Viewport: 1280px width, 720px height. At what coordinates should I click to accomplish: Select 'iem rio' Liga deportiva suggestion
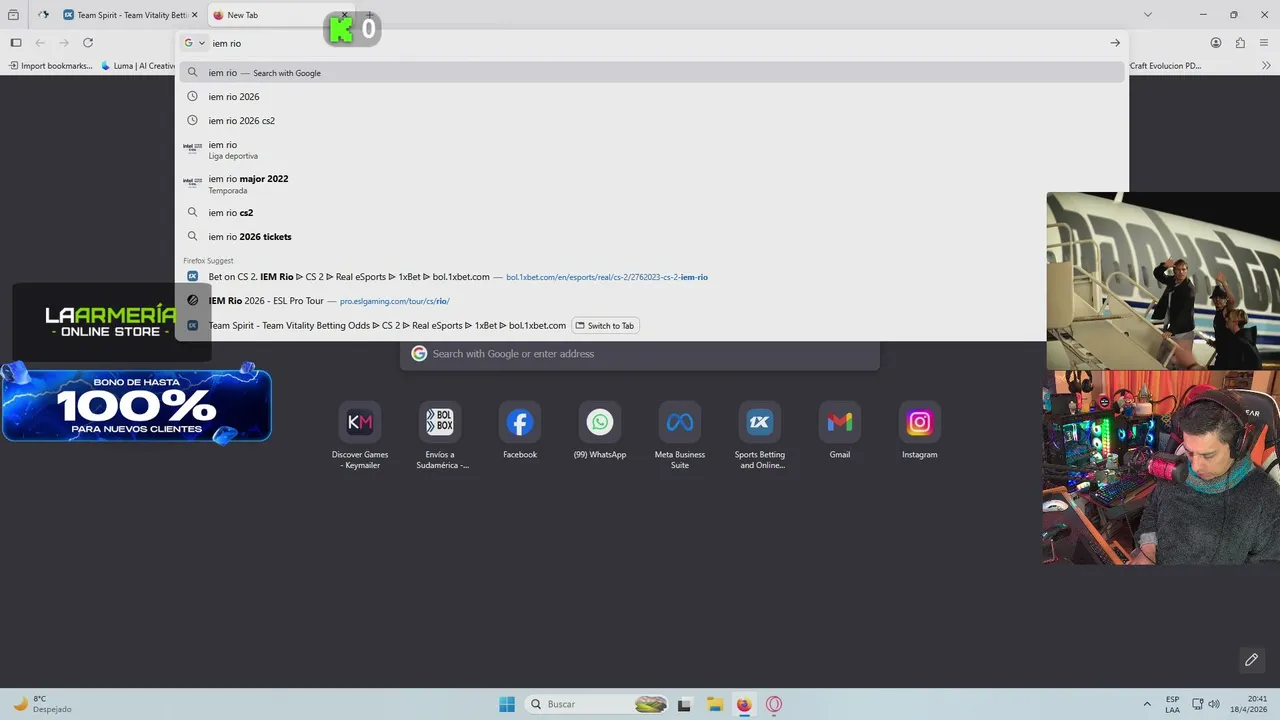click(652, 150)
